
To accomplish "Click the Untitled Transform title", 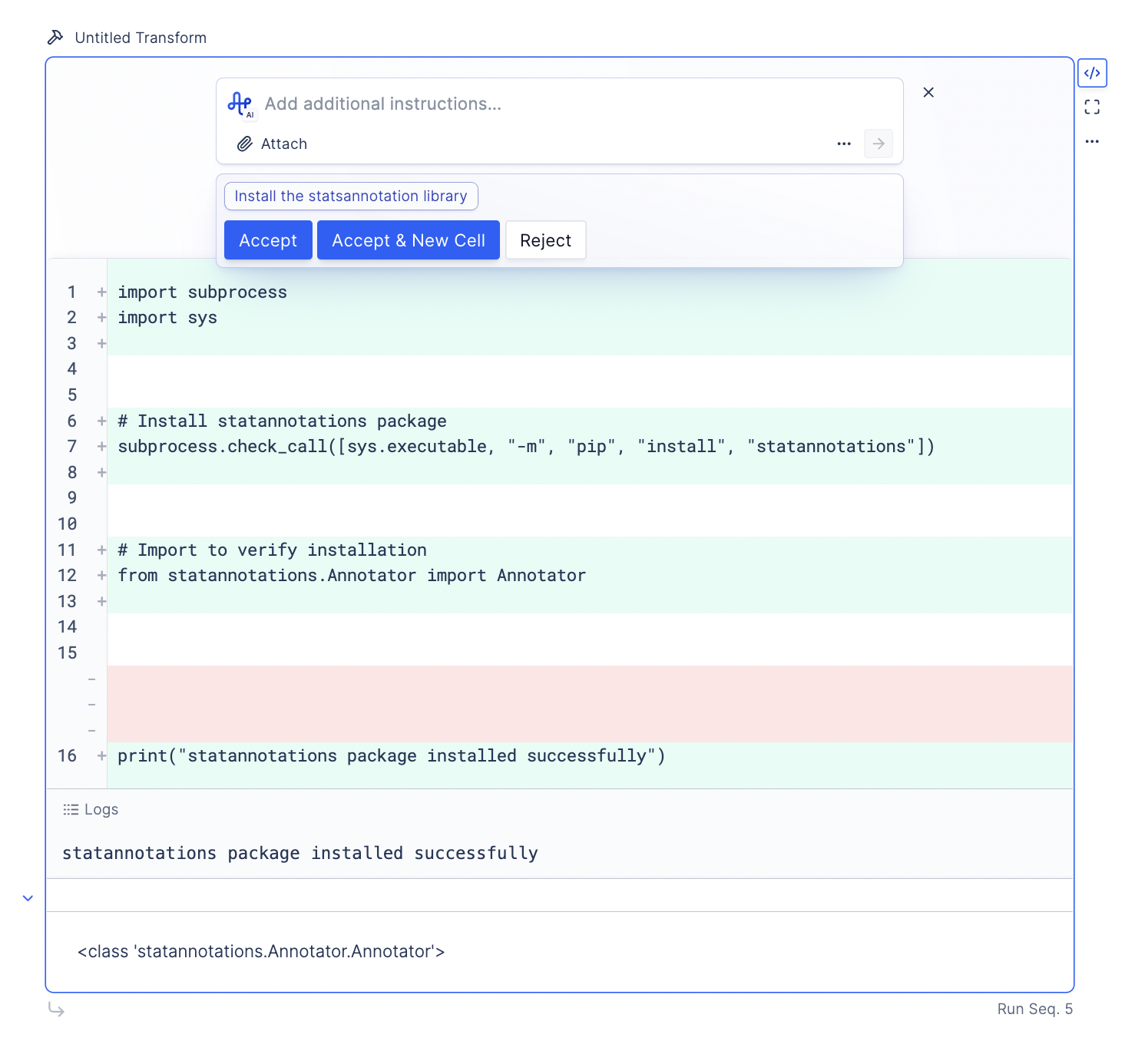I will point(141,38).
